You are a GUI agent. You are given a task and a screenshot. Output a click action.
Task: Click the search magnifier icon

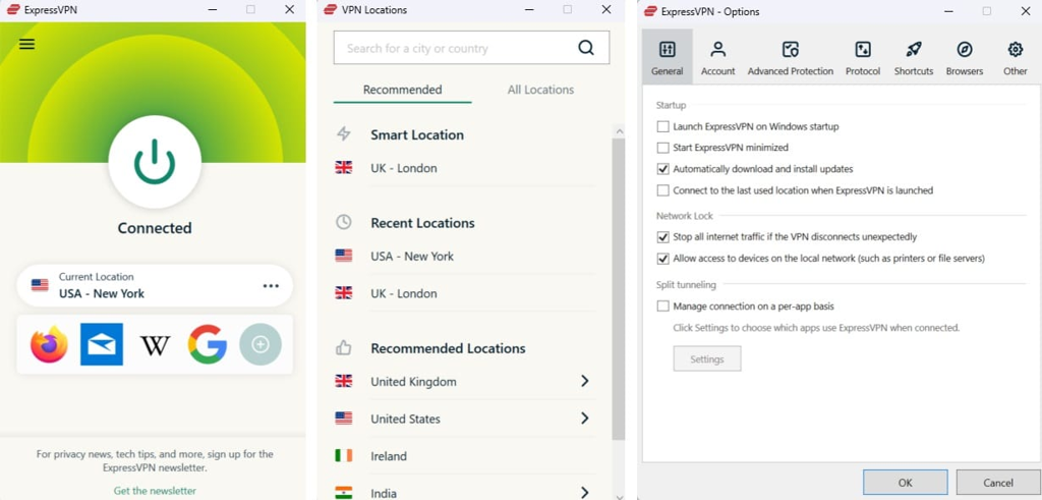[586, 48]
